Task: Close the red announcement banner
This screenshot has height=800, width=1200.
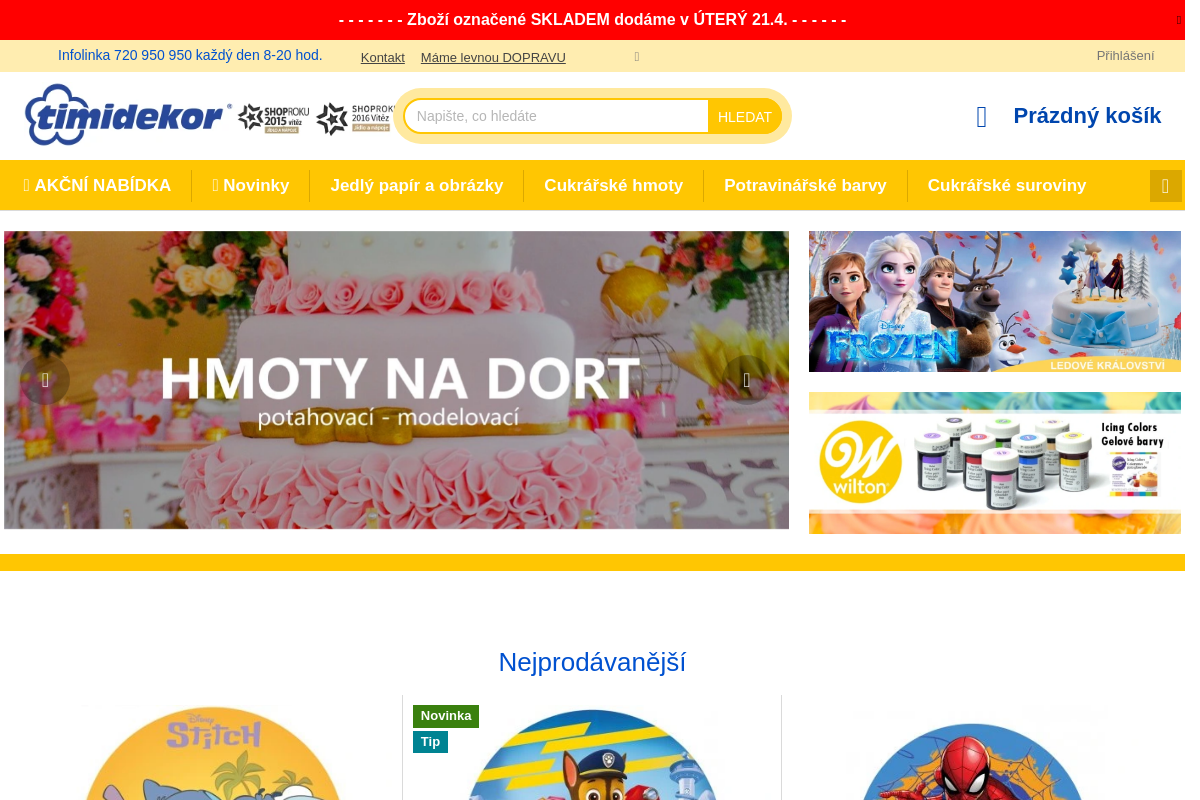Action: tap(1179, 20)
